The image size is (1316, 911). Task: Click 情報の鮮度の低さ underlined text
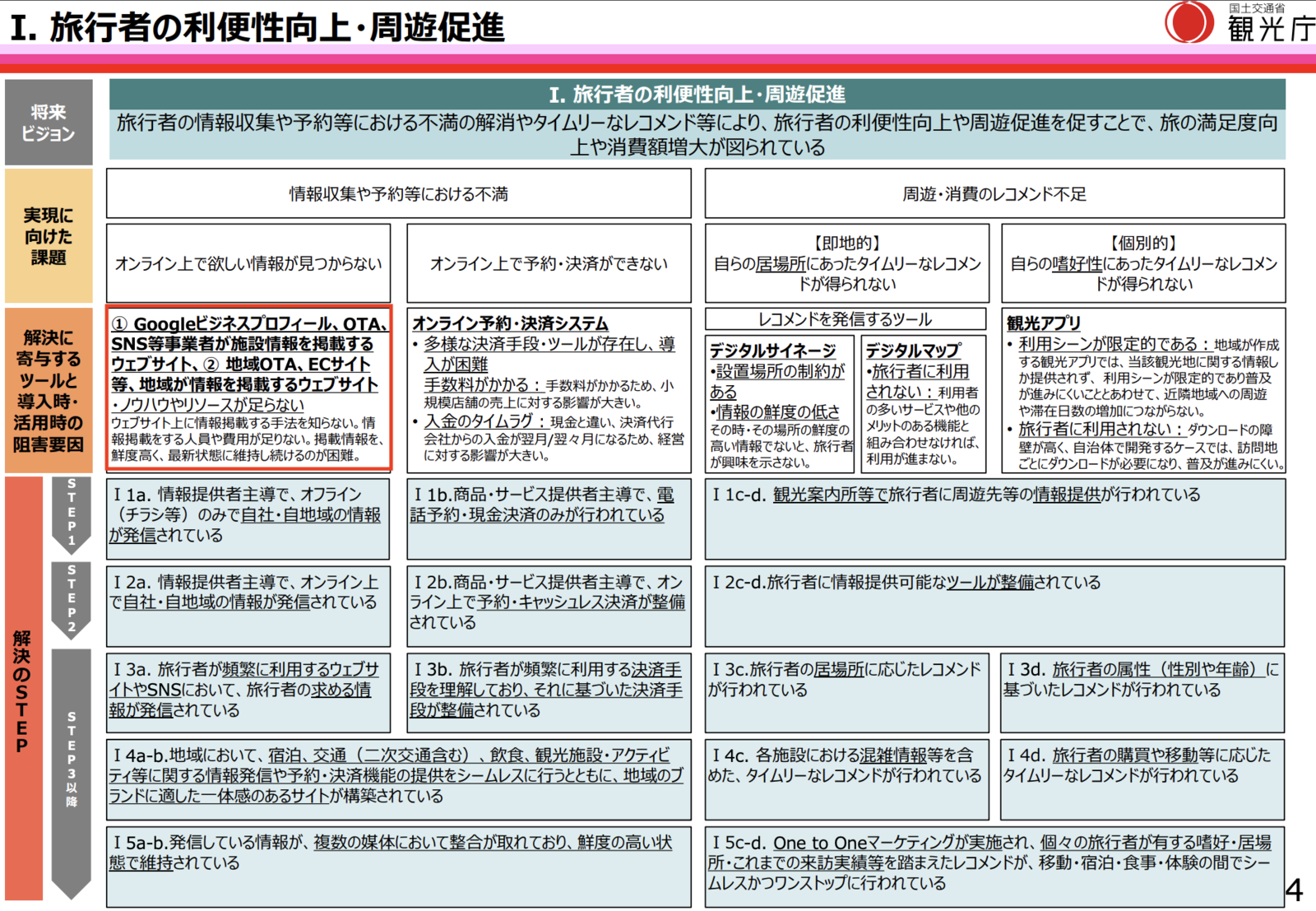pyautogui.click(x=777, y=411)
